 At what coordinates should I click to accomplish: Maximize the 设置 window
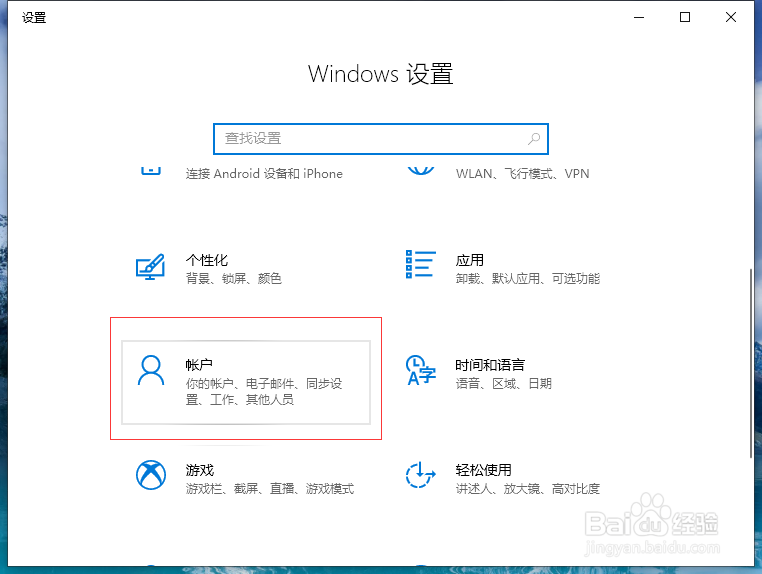tap(685, 17)
